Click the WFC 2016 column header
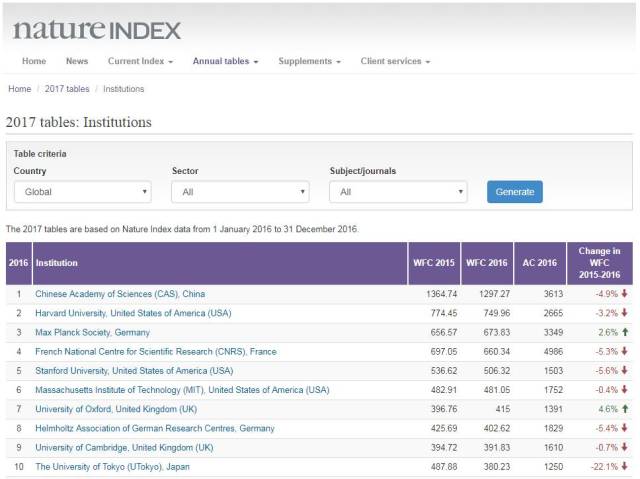640x479 pixels. point(487,263)
